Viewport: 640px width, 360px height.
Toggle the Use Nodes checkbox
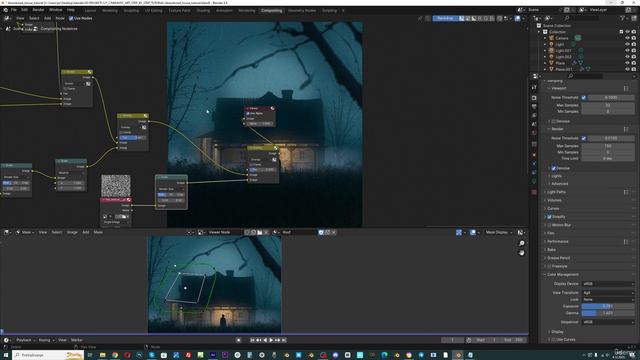tap(71, 18)
